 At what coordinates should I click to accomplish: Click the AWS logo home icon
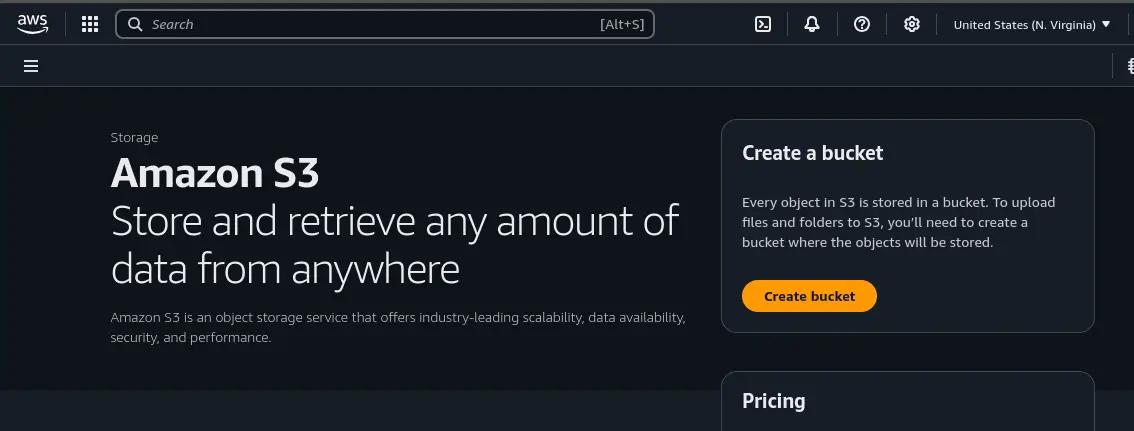32,24
